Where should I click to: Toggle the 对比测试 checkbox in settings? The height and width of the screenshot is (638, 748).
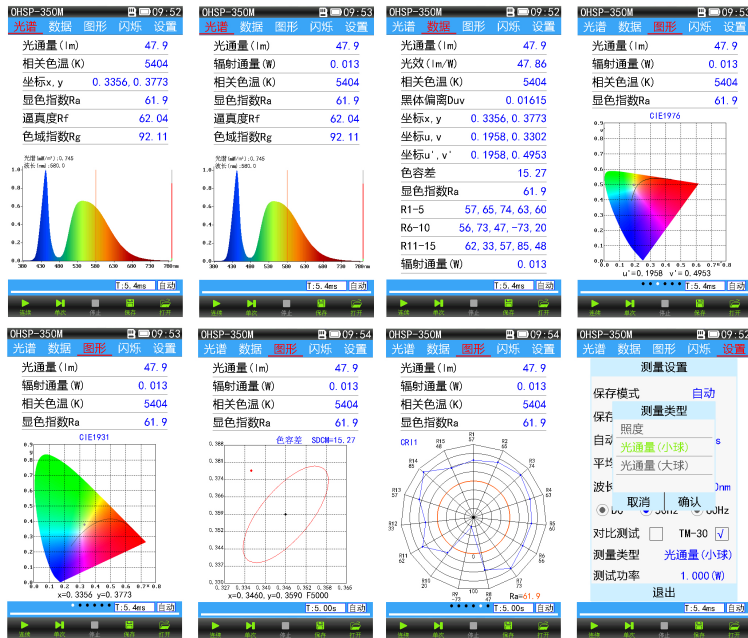point(656,533)
